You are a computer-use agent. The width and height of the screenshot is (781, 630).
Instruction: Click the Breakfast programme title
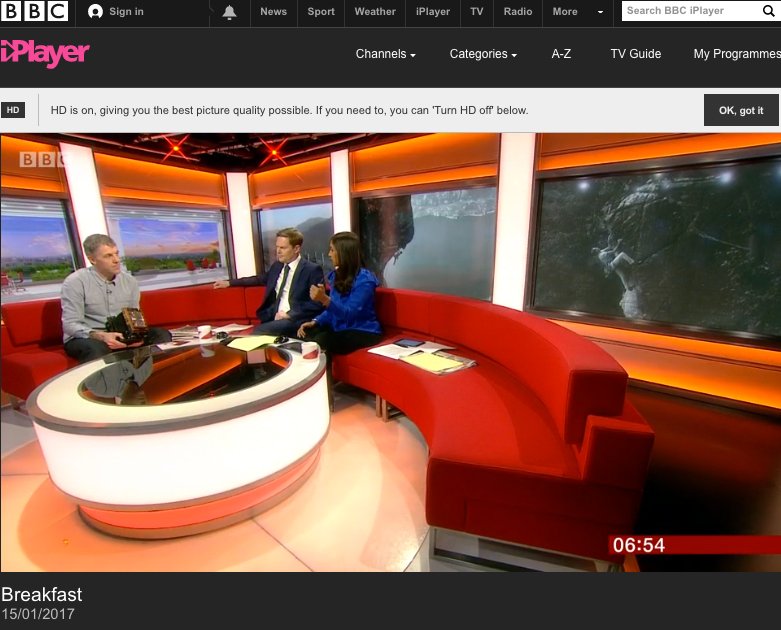pyautogui.click(x=42, y=595)
